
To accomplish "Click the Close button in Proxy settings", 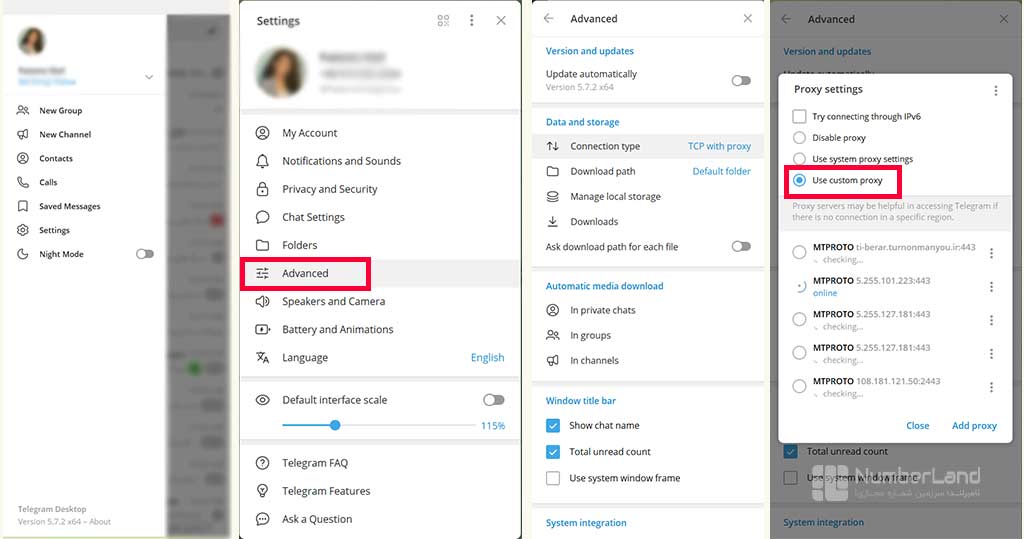I will click(x=918, y=425).
